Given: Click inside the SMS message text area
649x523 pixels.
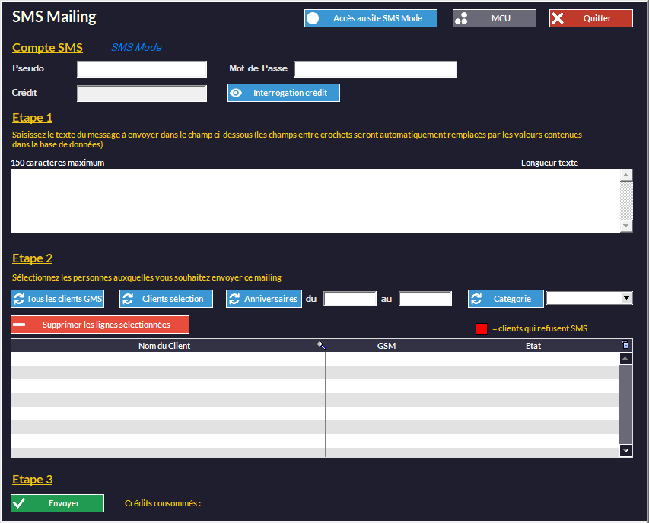Looking at the screenshot, I should tap(314, 201).
